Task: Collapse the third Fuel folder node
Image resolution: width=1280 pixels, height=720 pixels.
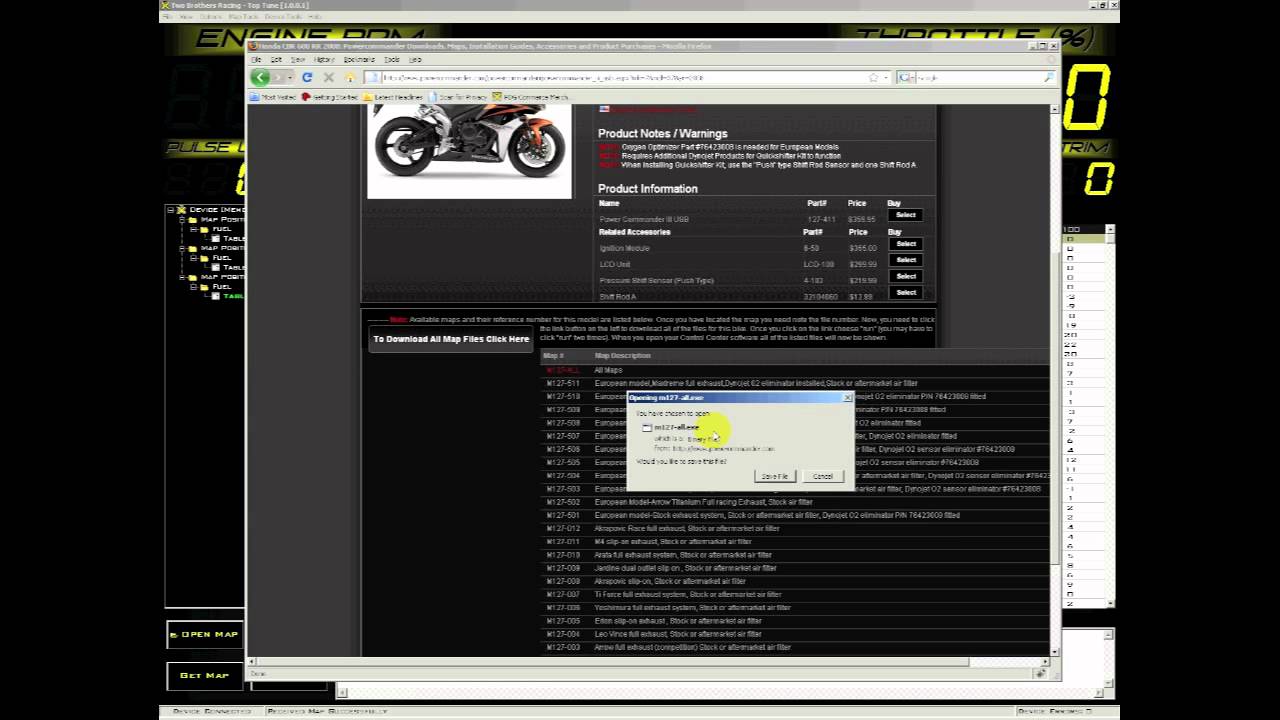Action: (x=194, y=287)
